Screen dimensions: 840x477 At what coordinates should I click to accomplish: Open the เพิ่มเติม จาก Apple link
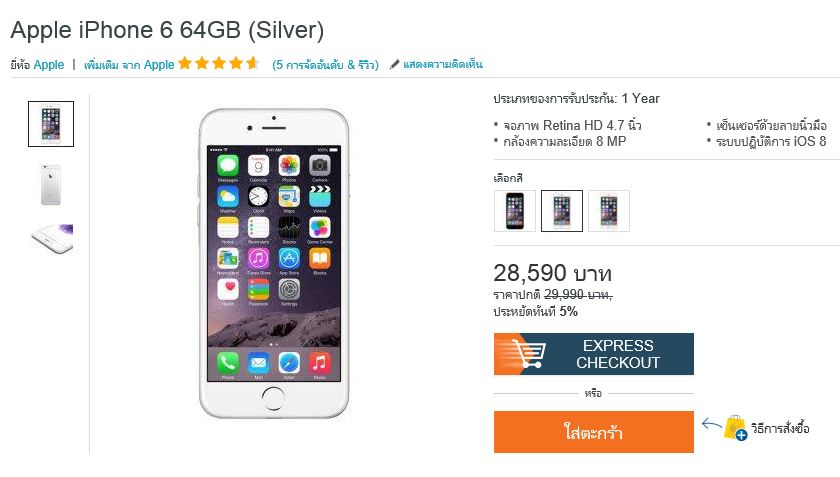(129, 65)
